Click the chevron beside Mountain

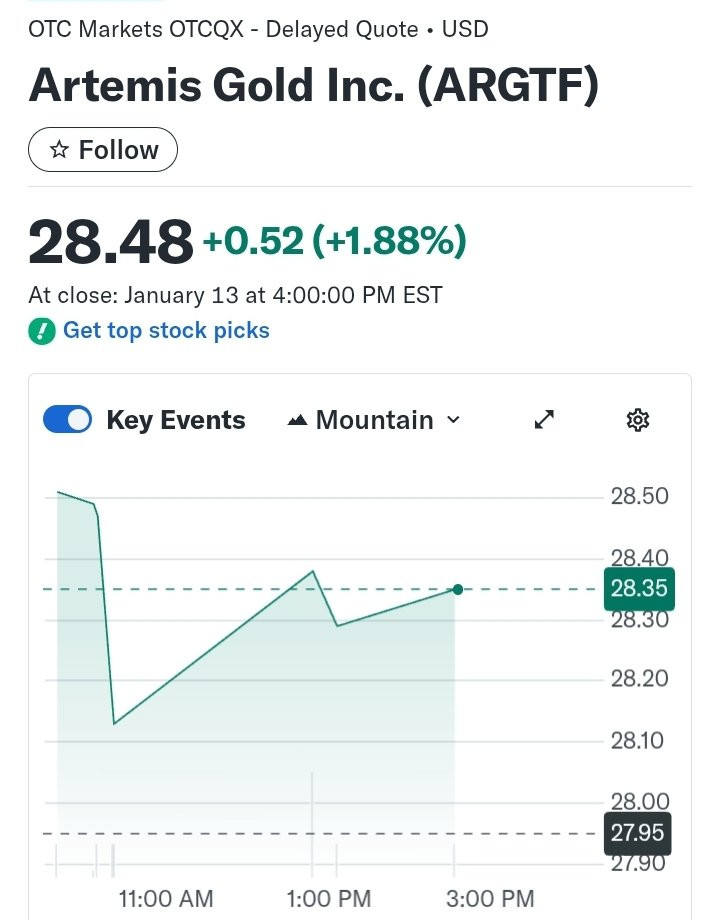tap(453, 420)
